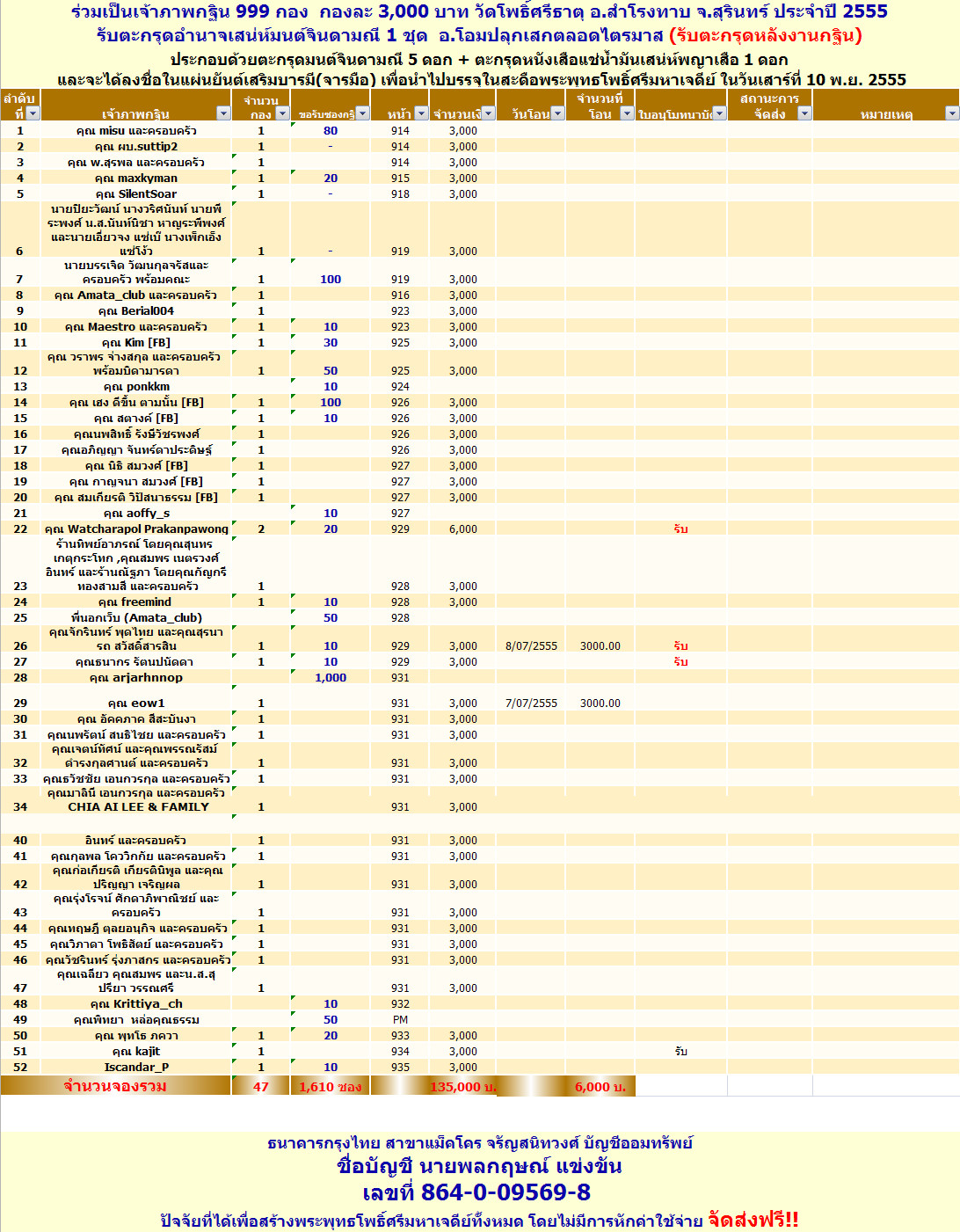The image size is (960, 1232).
Task: Click the red จัดส่งฟรี!! text
Action: (x=753, y=1220)
